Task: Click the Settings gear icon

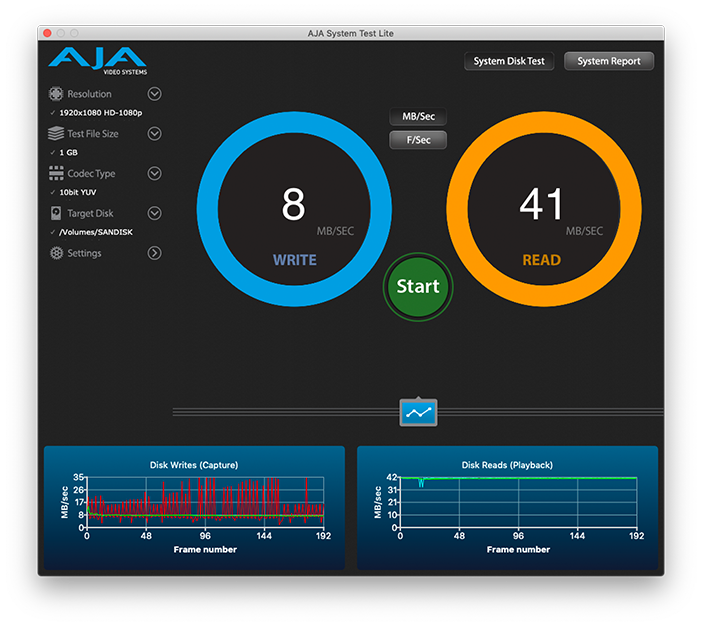Action: (x=56, y=253)
